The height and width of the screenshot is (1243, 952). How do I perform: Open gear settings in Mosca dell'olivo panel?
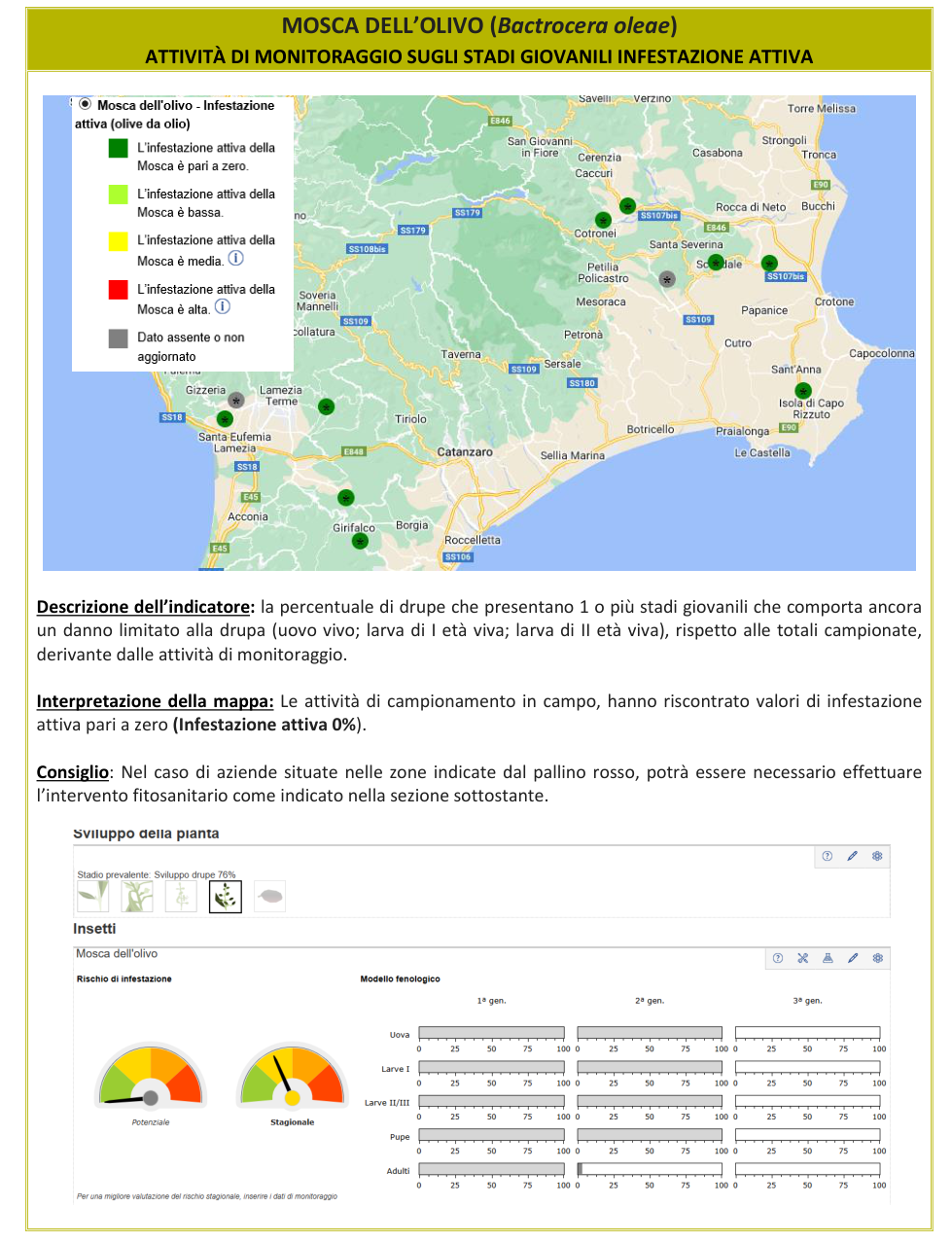pyautogui.click(x=877, y=958)
